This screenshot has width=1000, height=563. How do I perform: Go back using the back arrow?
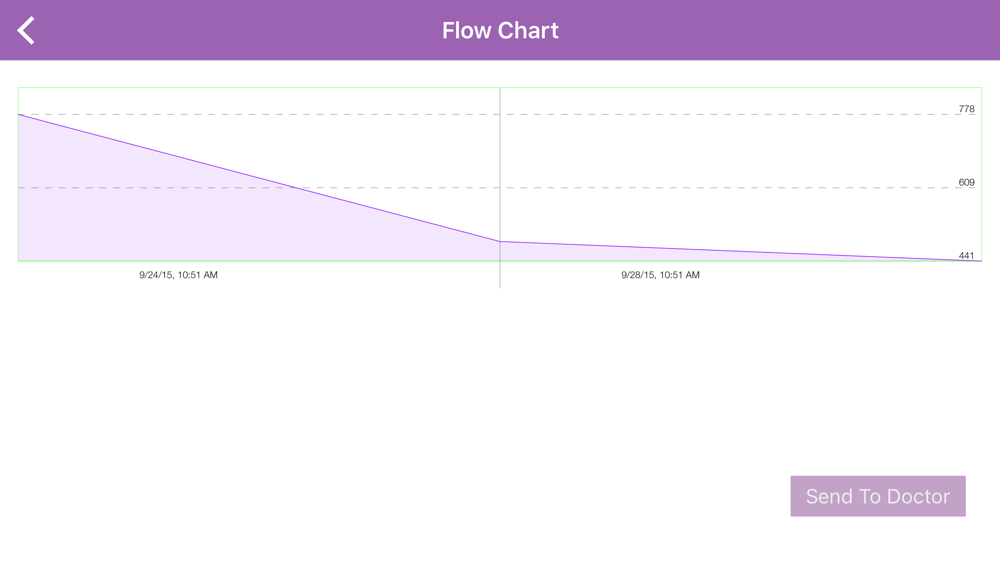[27, 31]
